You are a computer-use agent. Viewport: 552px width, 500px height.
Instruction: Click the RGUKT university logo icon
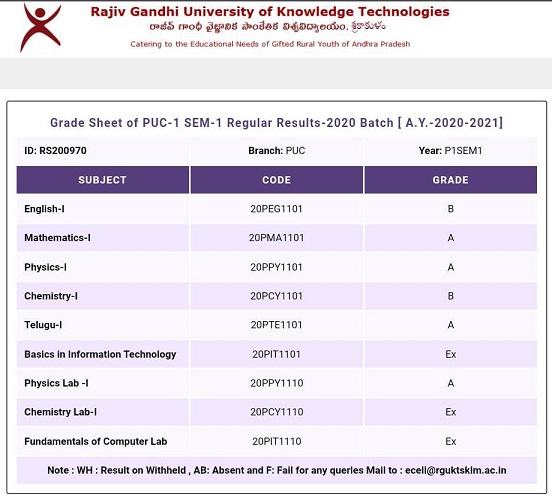click(40, 27)
